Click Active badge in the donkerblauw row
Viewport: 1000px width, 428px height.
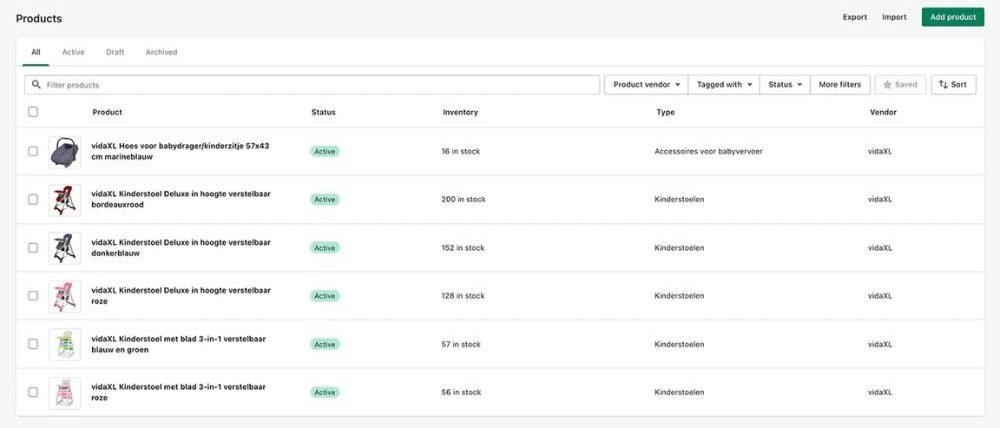325,247
